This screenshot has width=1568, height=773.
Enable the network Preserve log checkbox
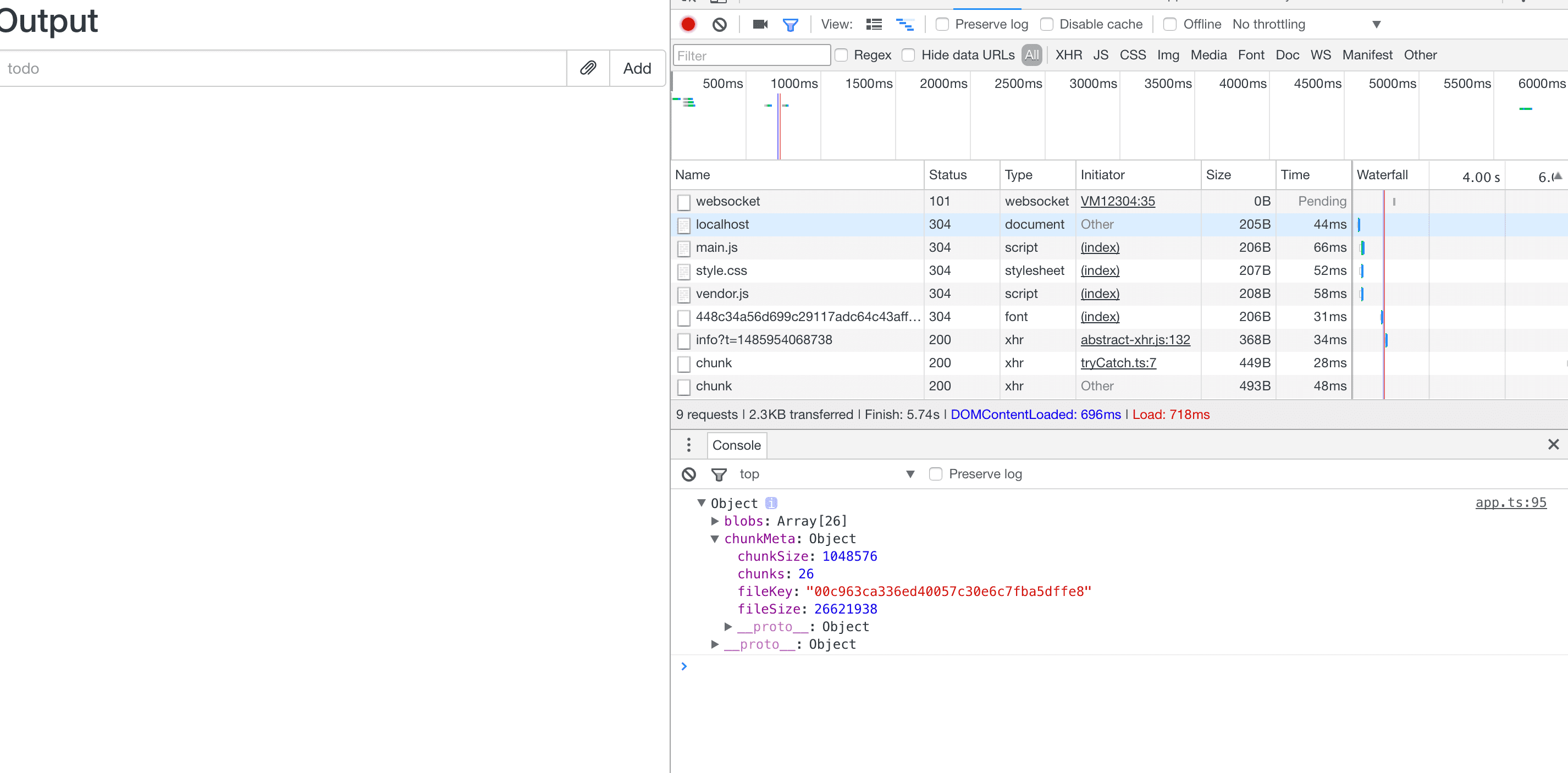point(942,24)
